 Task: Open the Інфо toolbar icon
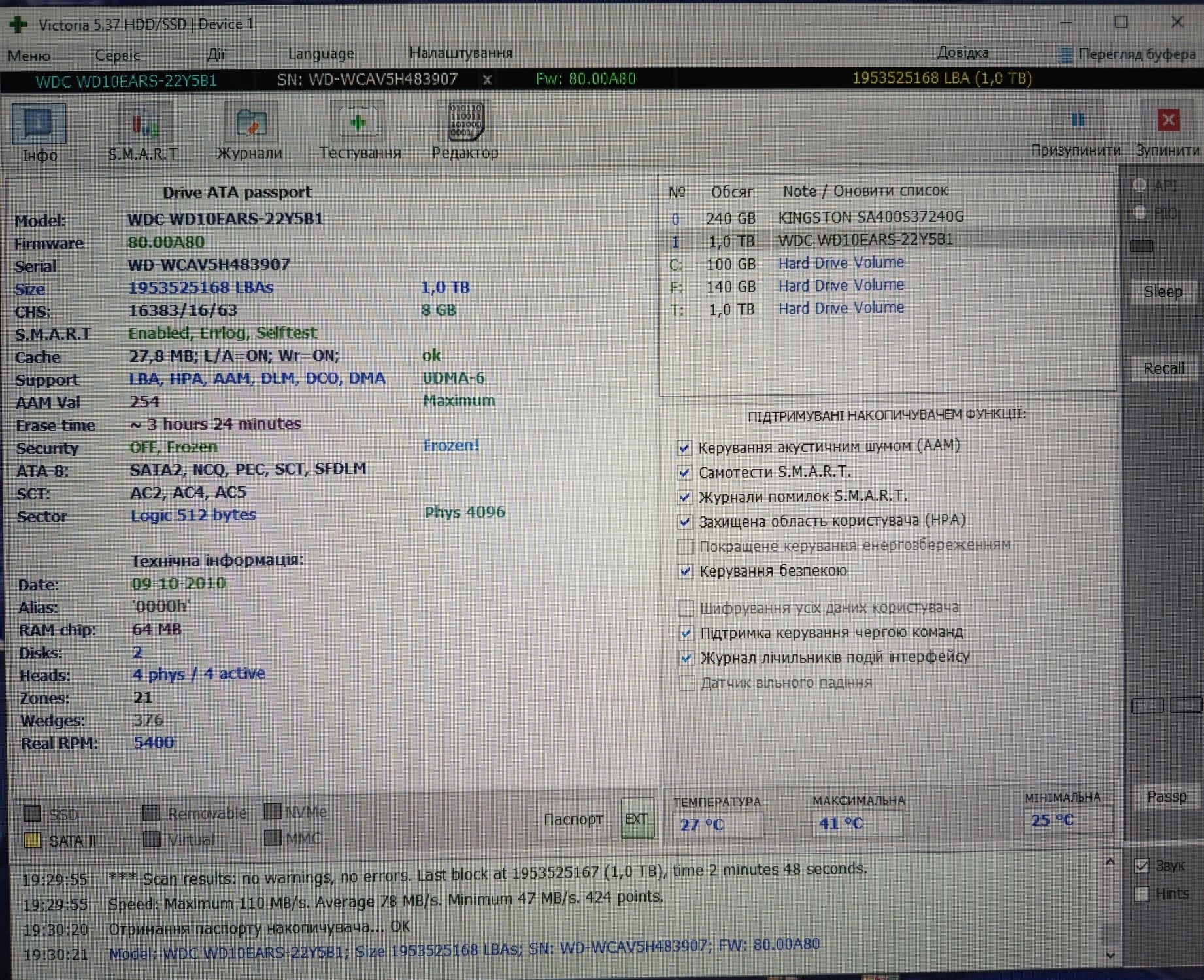tap(39, 124)
